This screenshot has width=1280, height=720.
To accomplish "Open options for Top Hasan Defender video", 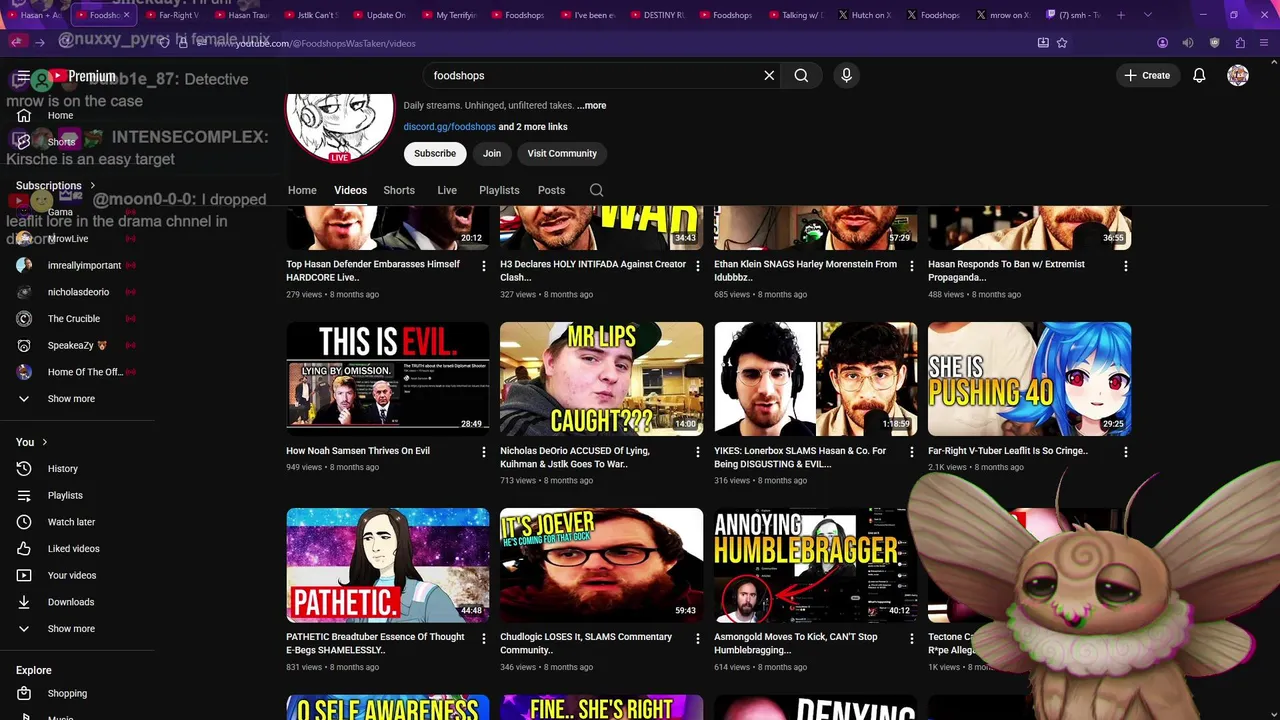I will pos(484,266).
